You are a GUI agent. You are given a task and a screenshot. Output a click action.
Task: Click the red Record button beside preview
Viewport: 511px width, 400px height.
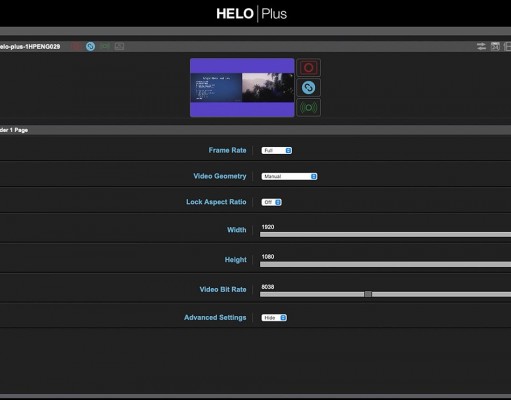pyautogui.click(x=309, y=68)
